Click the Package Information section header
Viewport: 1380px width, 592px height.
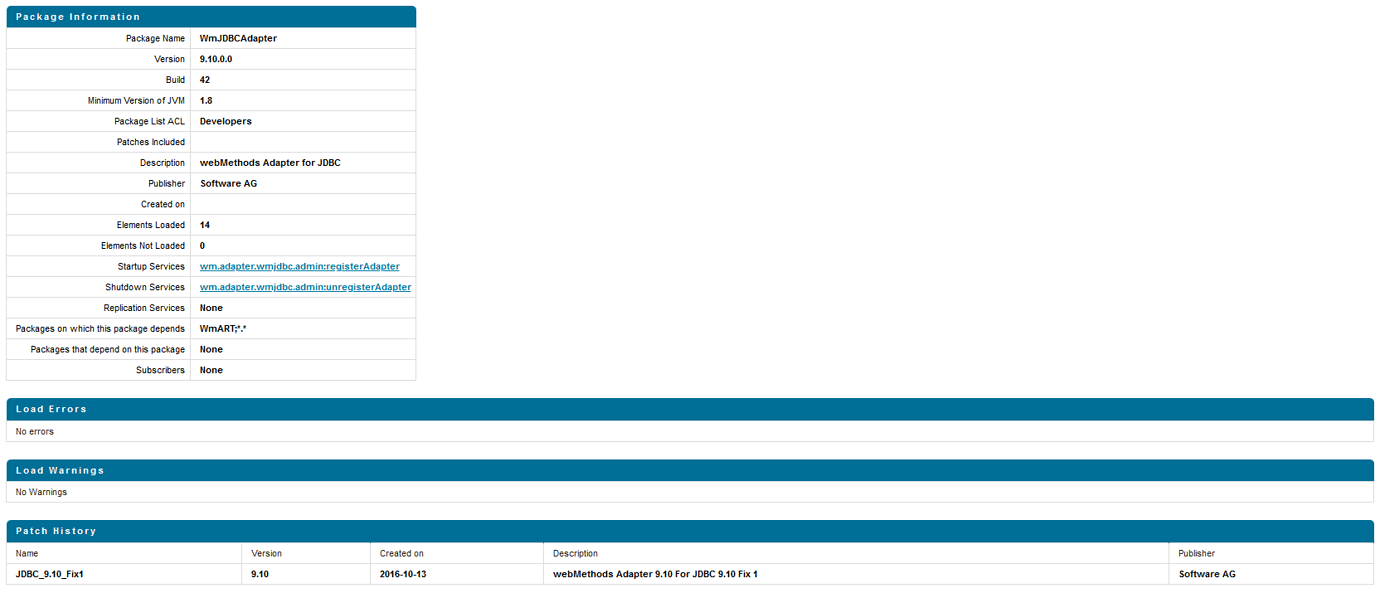[x=211, y=17]
